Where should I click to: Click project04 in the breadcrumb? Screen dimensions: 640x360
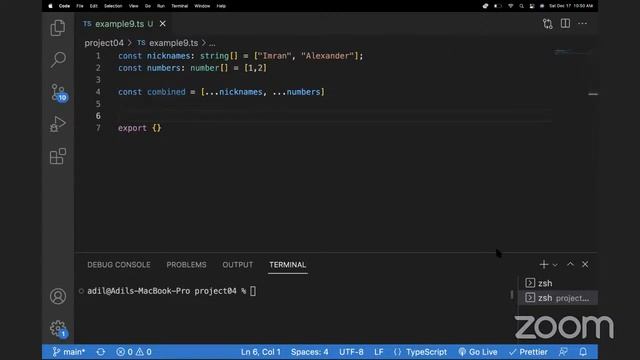click(104, 43)
